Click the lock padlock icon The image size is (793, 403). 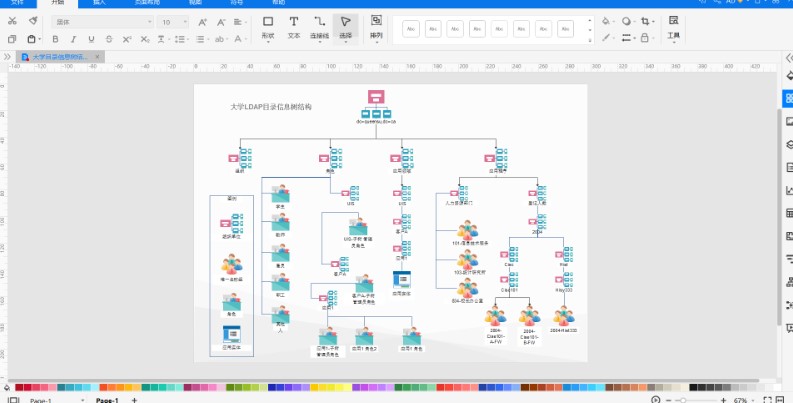645,37
